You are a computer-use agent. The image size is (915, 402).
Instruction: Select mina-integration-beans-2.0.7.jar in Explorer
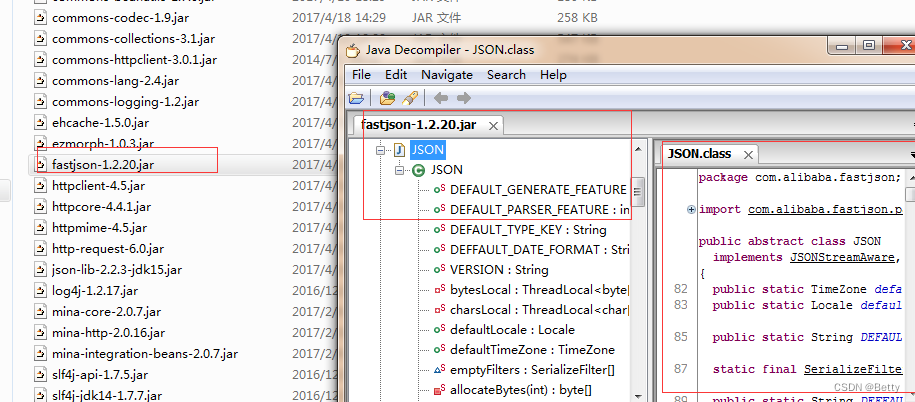point(145,354)
